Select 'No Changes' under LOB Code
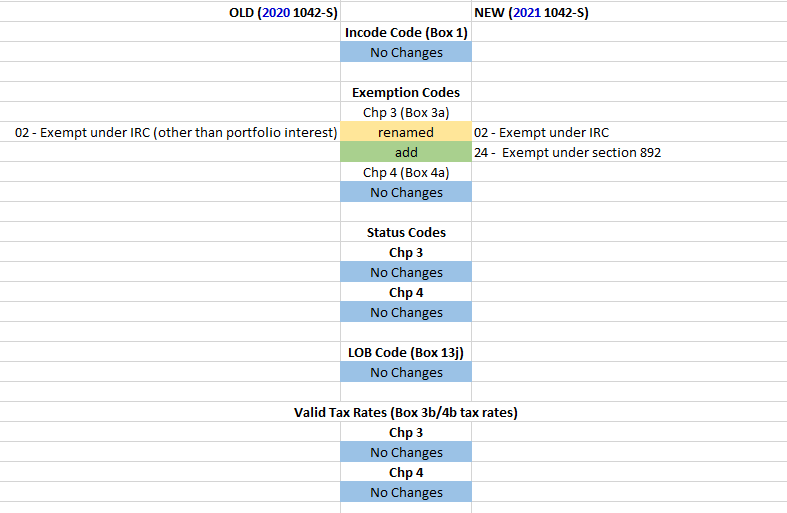The height and width of the screenshot is (513, 787). (406, 372)
